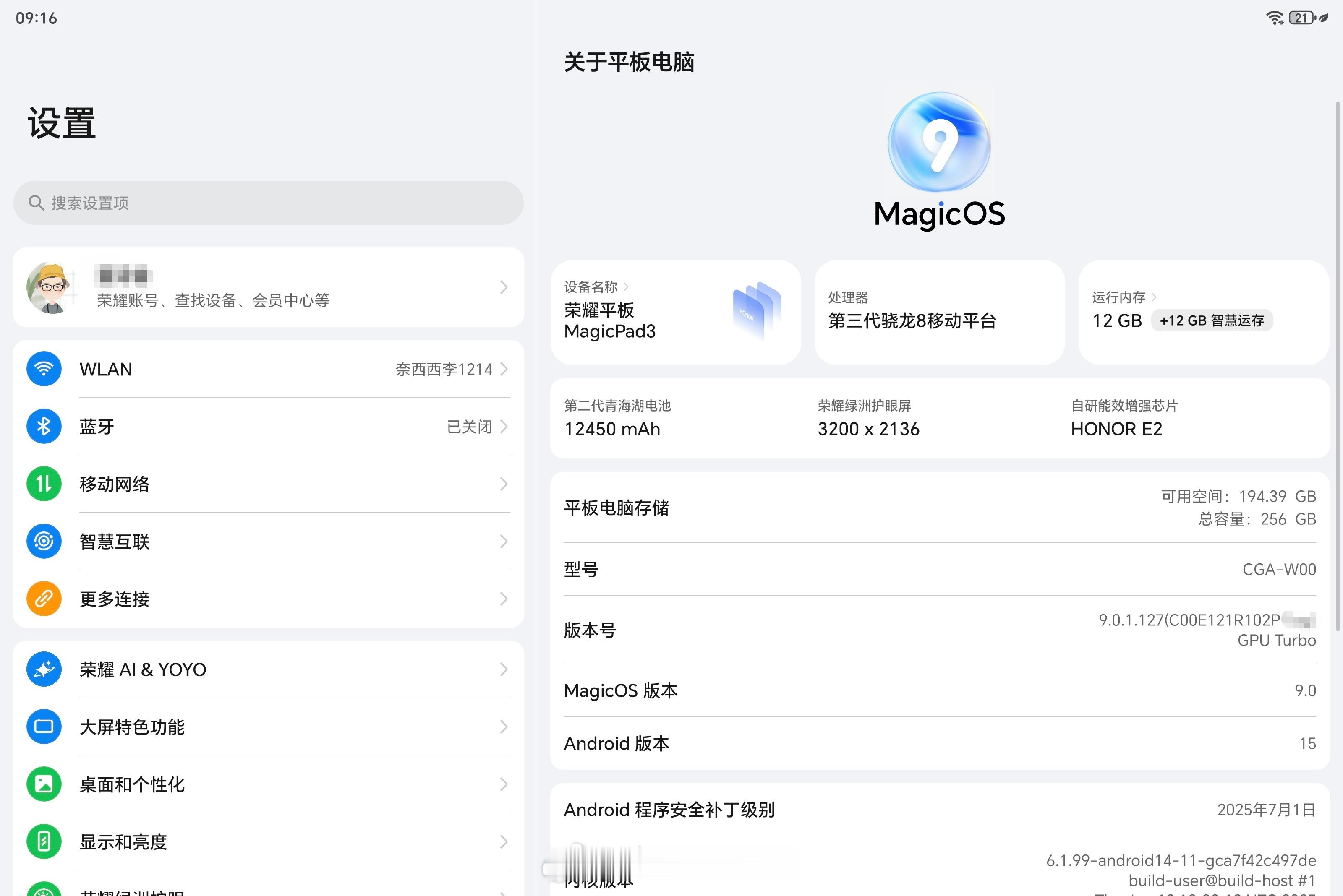Tap the Bluetooth icon in the settings list
The width and height of the screenshot is (1343, 896).
pyautogui.click(x=44, y=426)
